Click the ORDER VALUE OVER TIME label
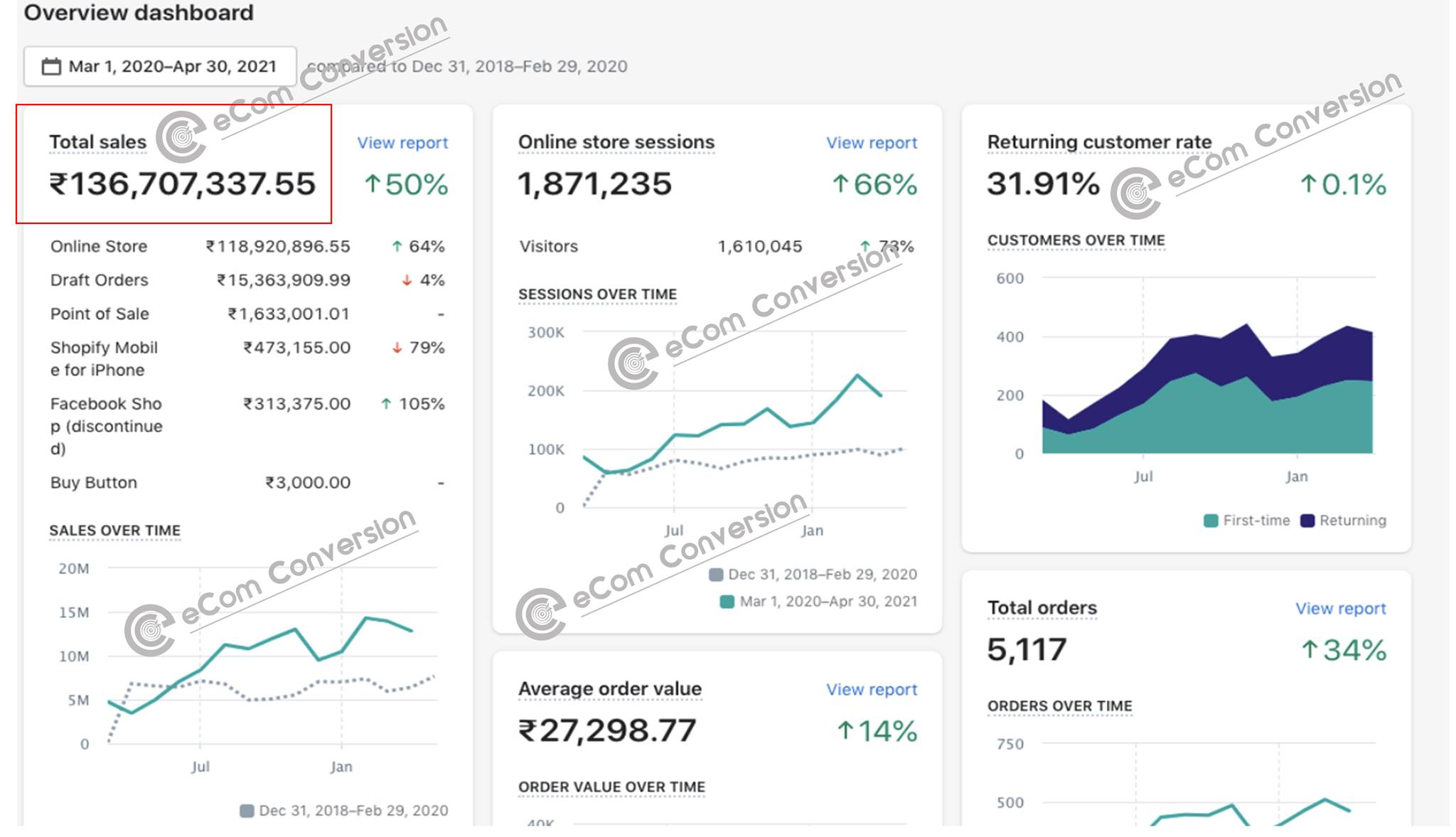The height and width of the screenshot is (837, 1456). pyautogui.click(x=612, y=787)
